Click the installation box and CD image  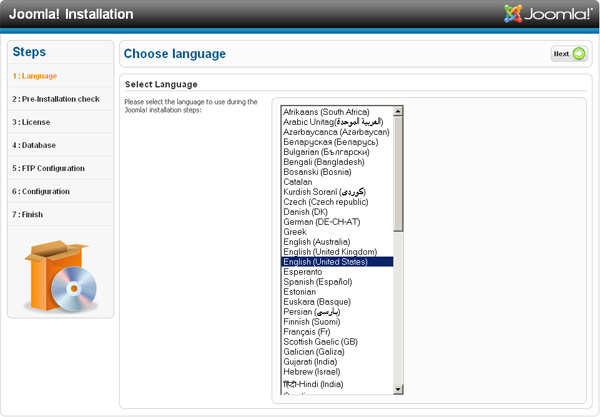point(60,275)
